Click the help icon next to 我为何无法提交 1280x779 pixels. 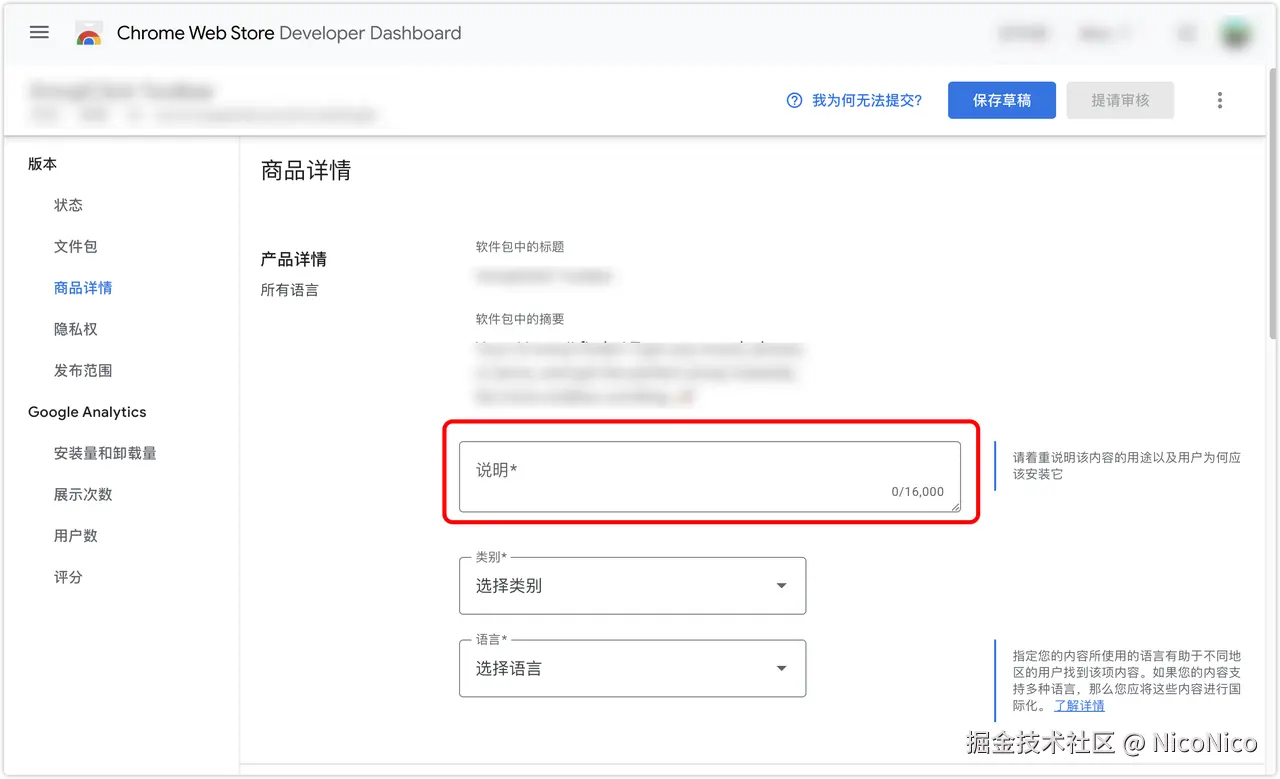(x=793, y=100)
